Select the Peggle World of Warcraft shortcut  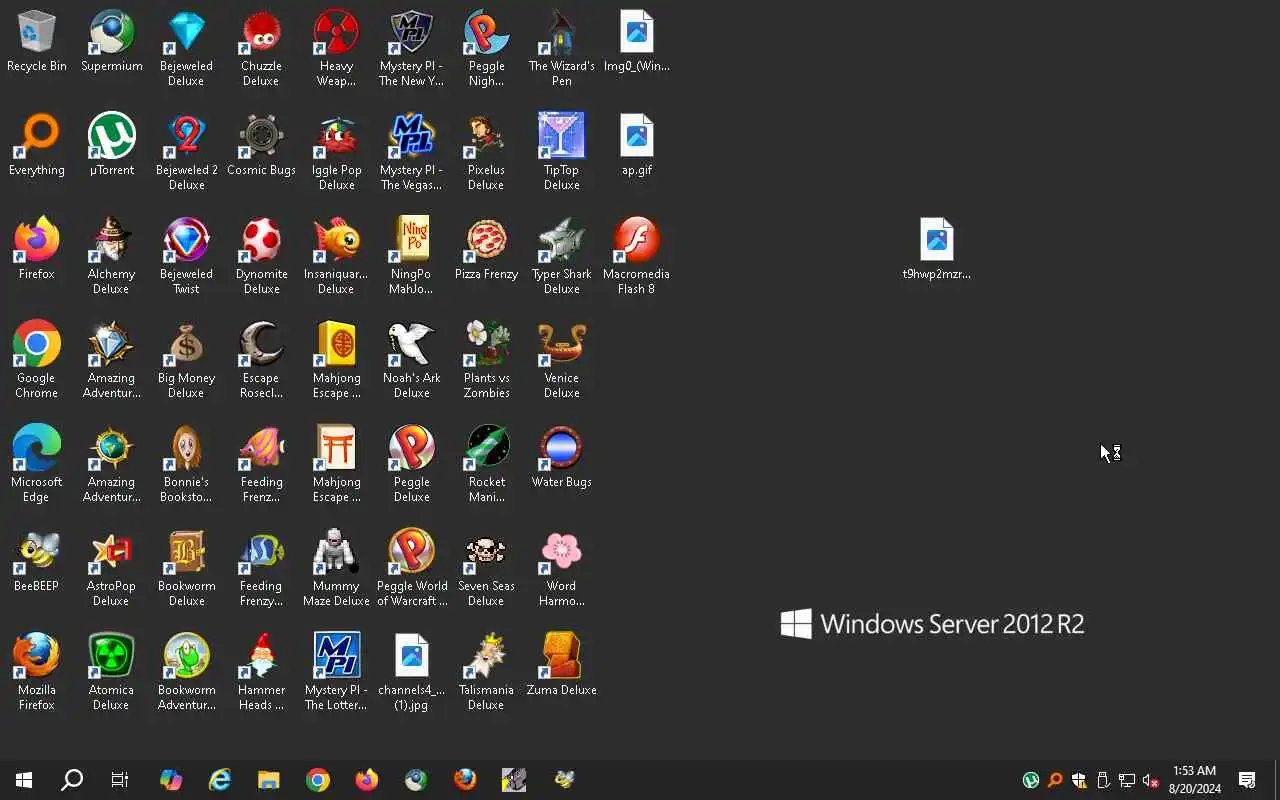[x=411, y=569]
